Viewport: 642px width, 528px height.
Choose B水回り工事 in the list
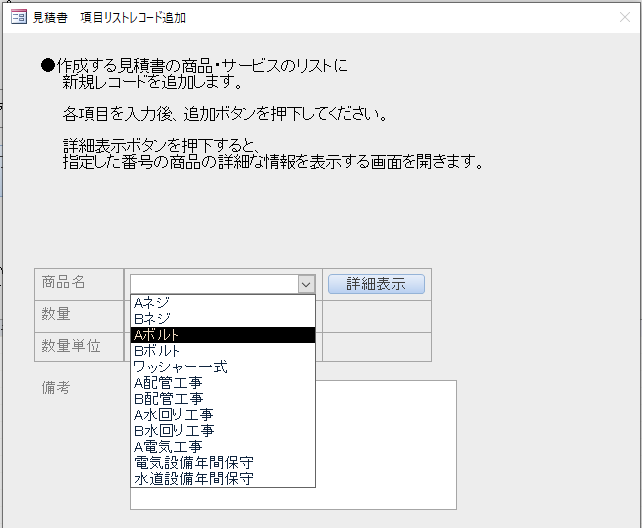point(222,431)
